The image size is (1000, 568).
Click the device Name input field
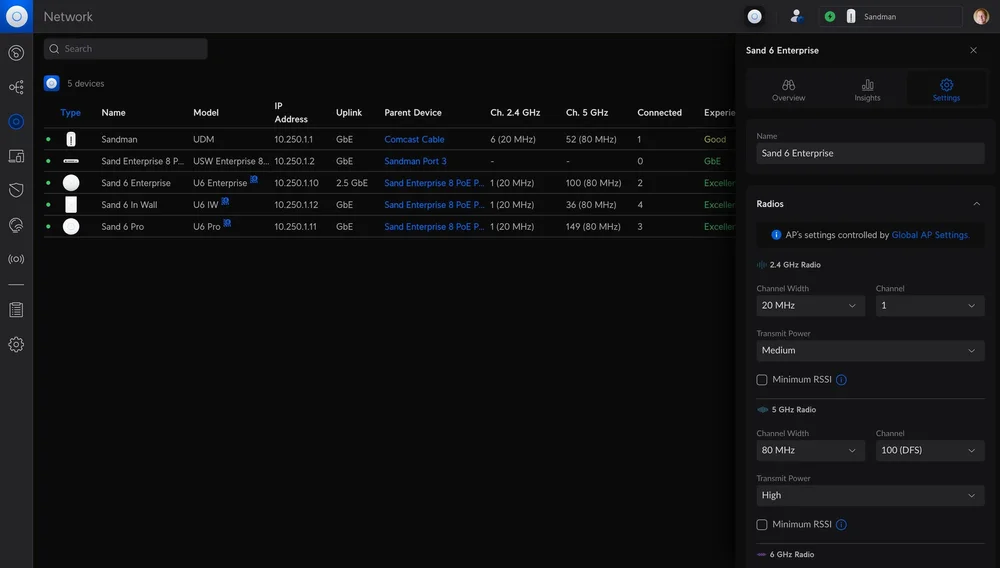[x=870, y=153]
